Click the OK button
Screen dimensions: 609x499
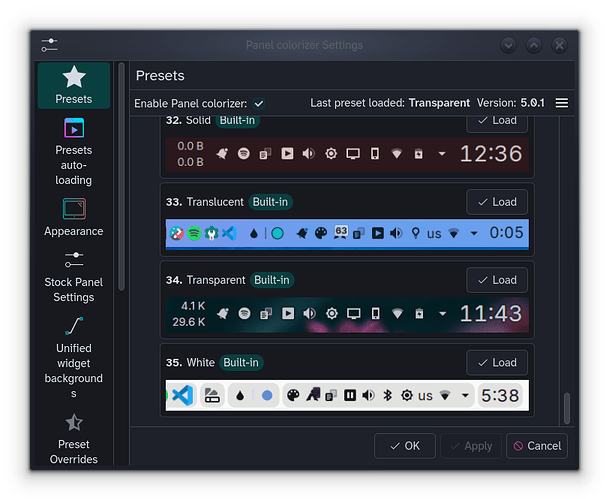click(x=404, y=446)
